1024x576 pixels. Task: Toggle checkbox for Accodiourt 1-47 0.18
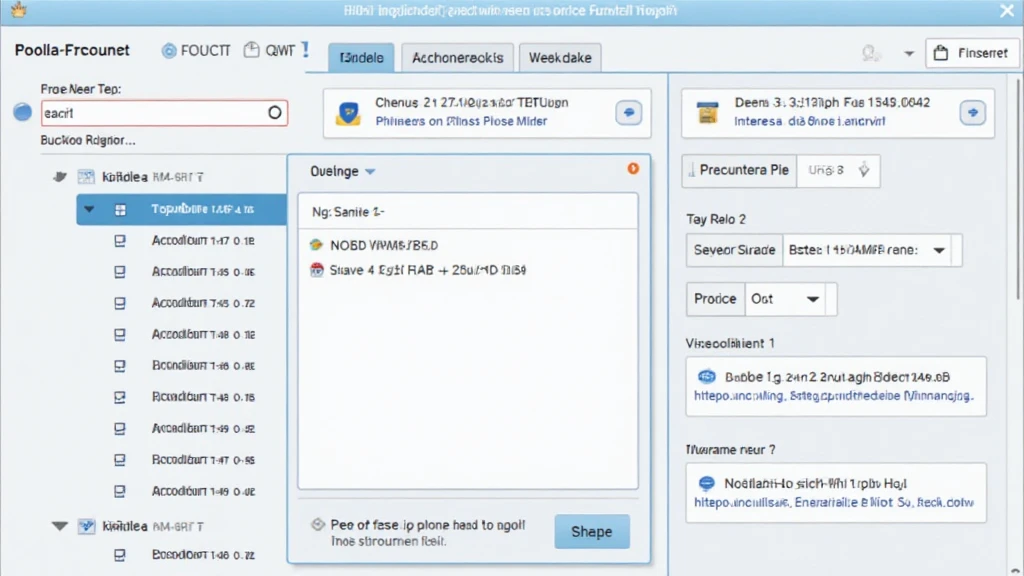click(120, 241)
